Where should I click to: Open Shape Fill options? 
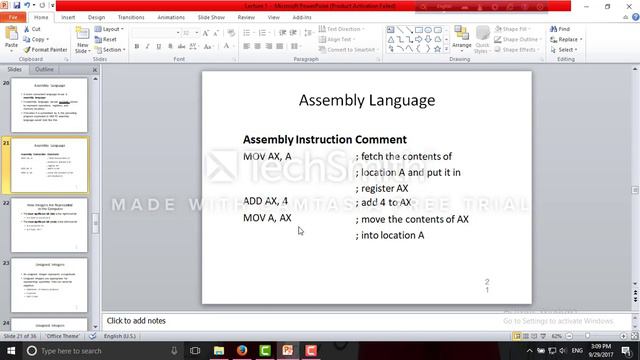[512, 29]
